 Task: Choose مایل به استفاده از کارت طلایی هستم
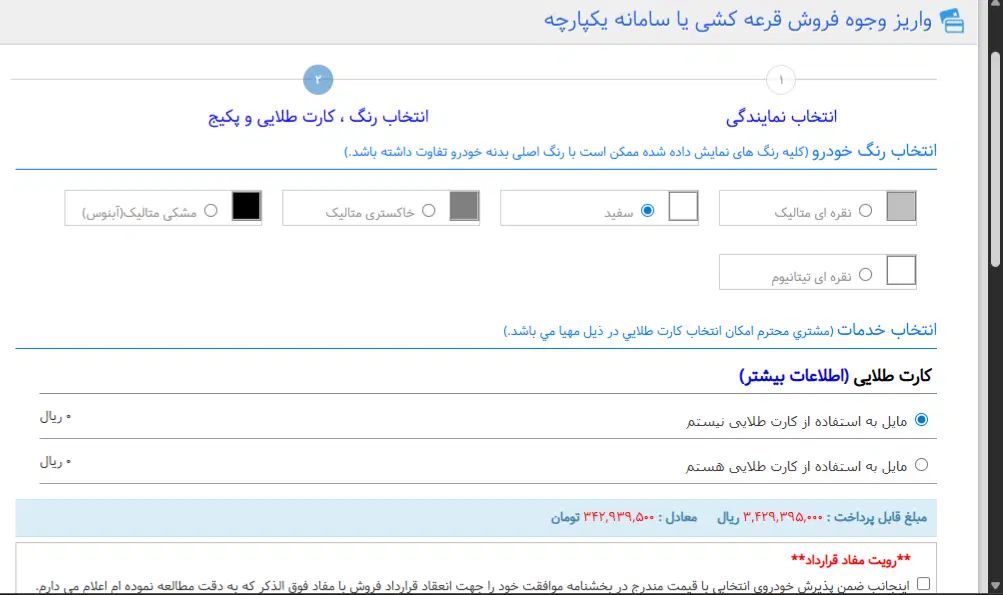[921, 465]
